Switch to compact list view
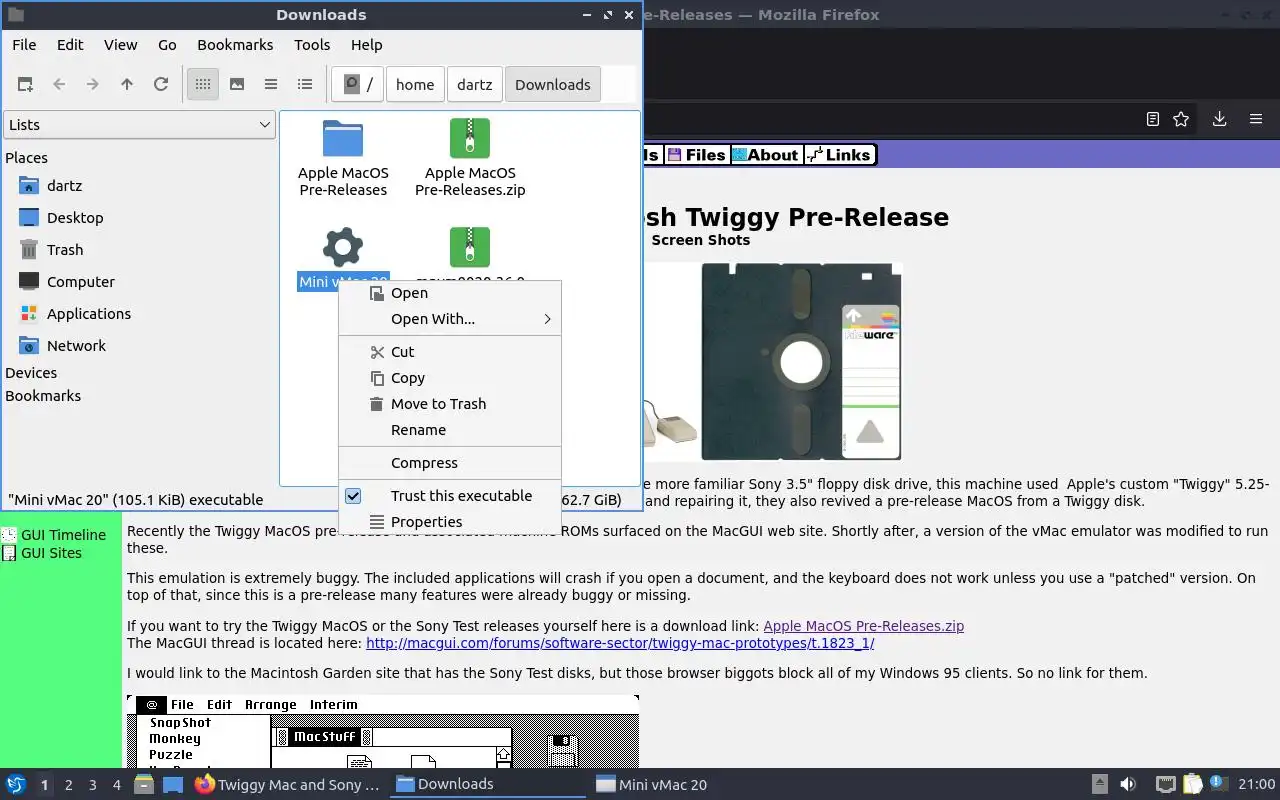Image resolution: width=1280 pixels, height=800 pixels. pos(271,85)
